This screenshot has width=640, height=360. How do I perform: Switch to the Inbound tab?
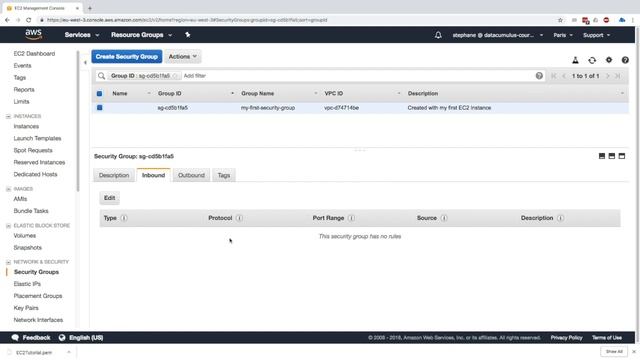pyautogui.click(x=153, y=175)
